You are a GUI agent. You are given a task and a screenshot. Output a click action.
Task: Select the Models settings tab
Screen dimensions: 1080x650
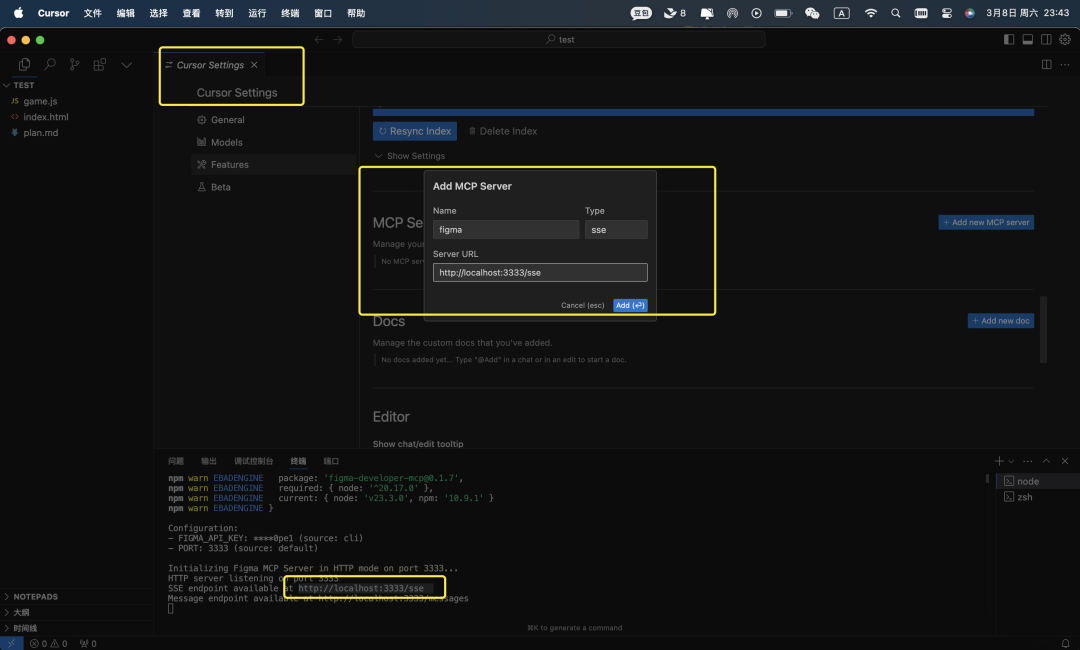tap(226, 142)
